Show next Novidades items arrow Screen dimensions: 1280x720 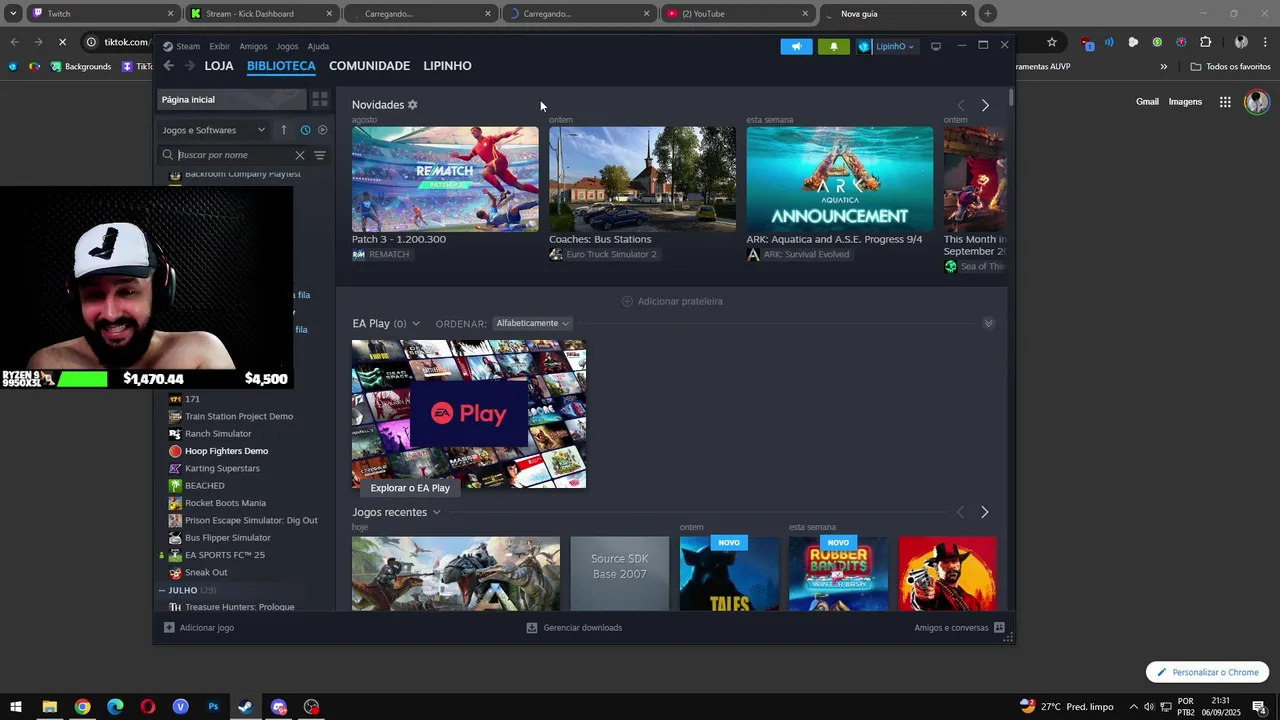point(984,105)
